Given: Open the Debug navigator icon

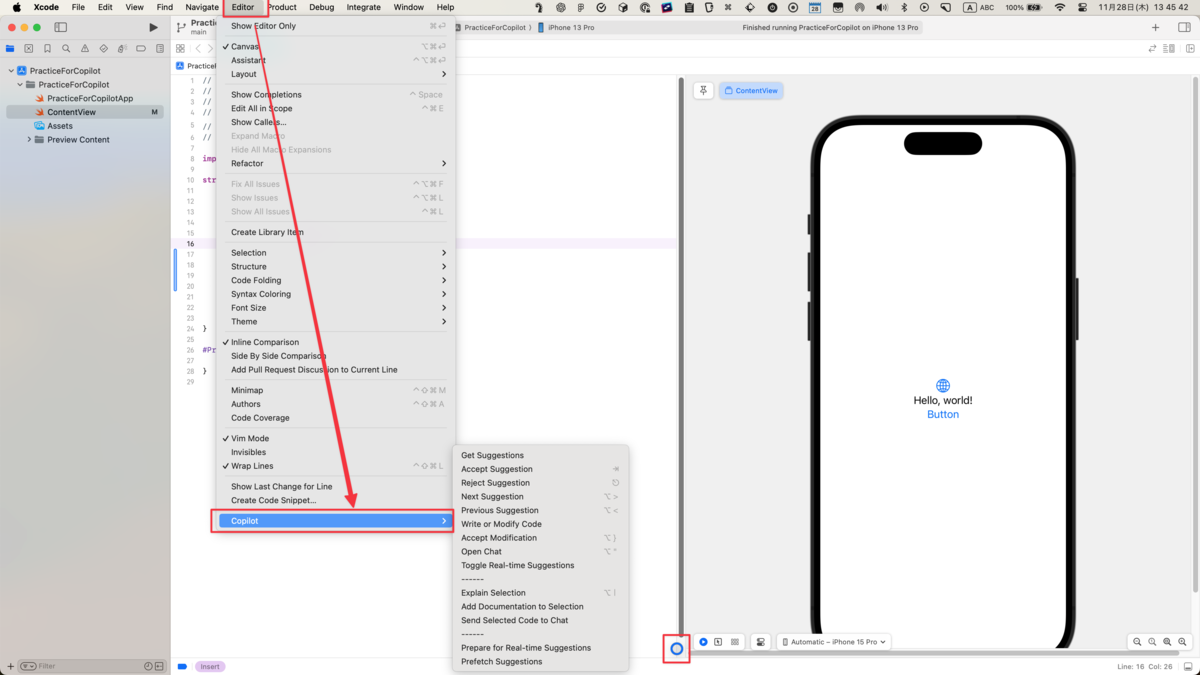Looking at the screenshot, I should [x=122, y=48].
